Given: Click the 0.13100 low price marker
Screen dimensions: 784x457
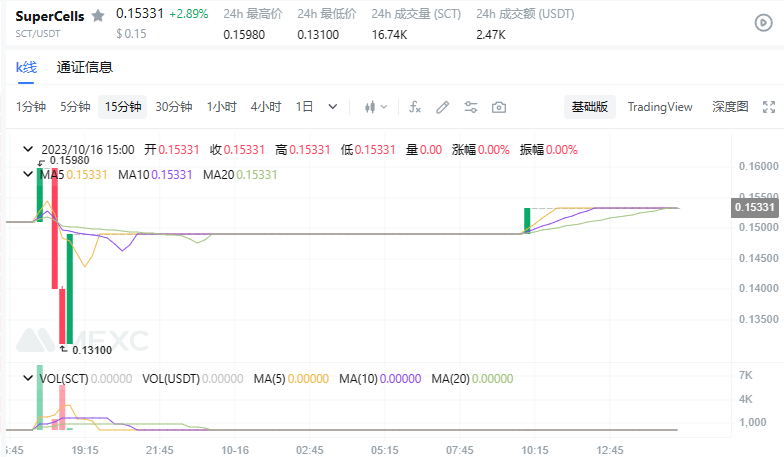Looking at the screenshot, I should 92,350.
